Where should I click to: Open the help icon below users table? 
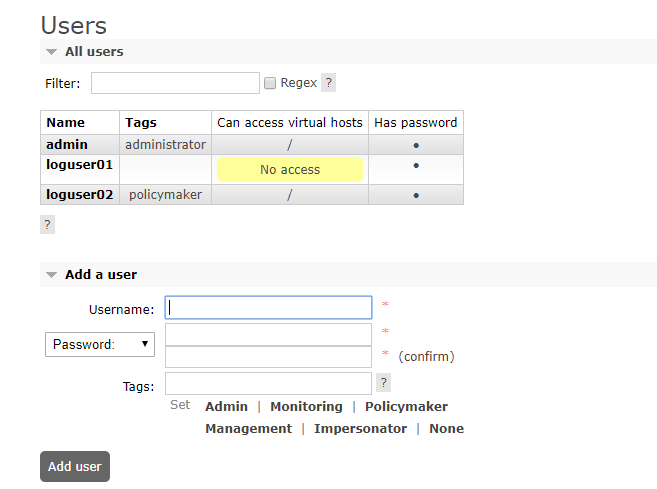click(47, 225)
